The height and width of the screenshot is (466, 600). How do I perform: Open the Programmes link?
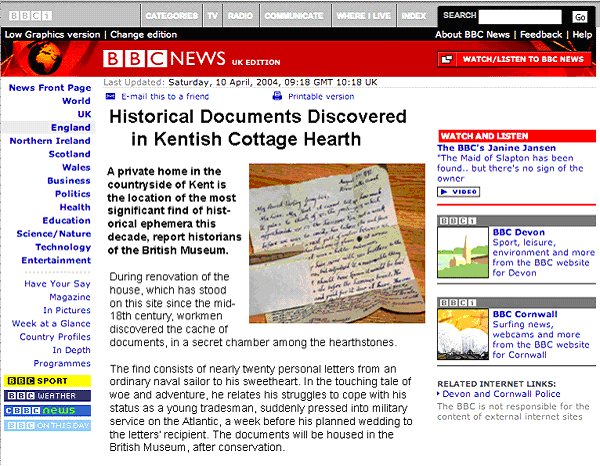pyautogui.click(x=62, y=363)
